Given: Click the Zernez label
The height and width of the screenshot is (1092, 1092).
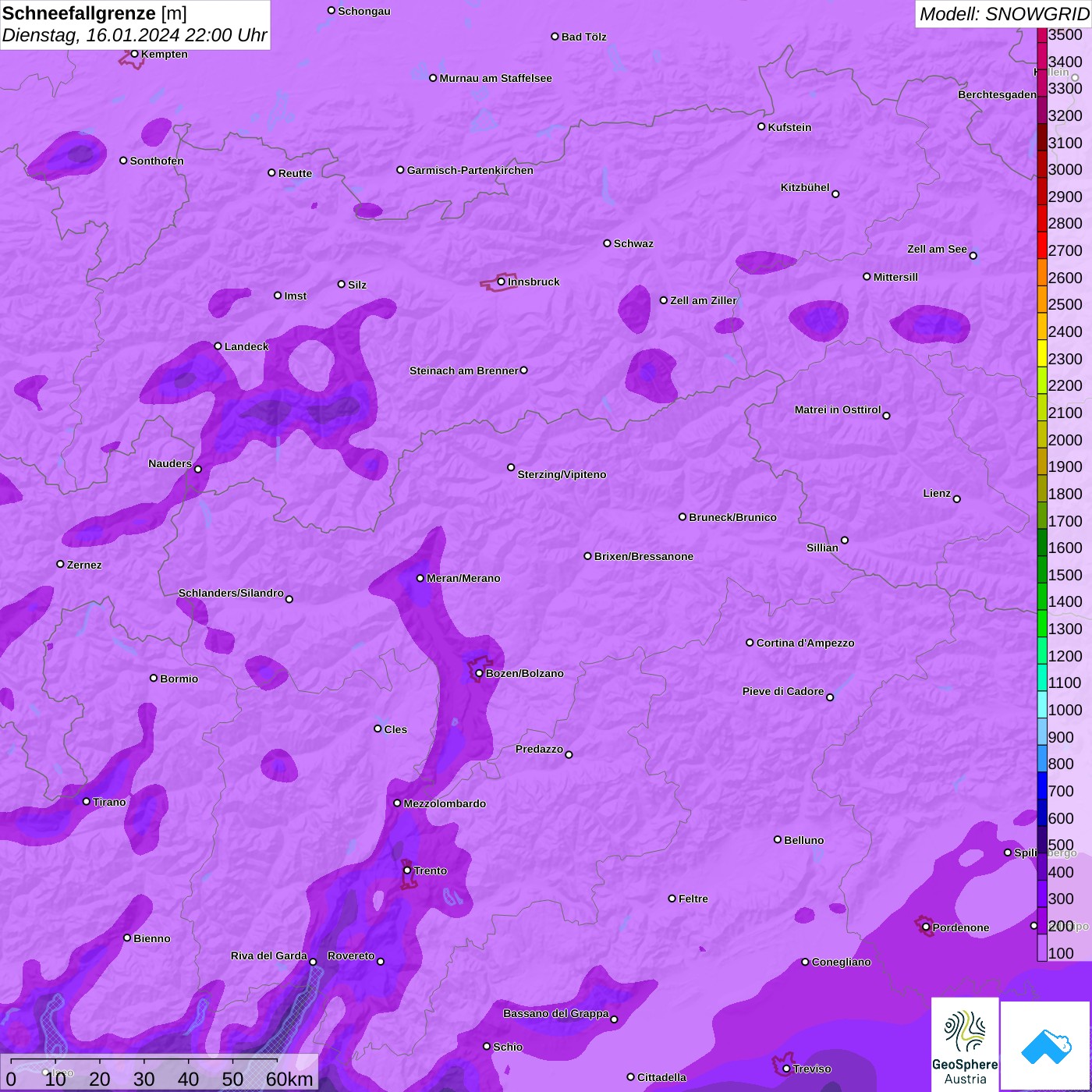Looking at the screenshot, I should point(84,565).
